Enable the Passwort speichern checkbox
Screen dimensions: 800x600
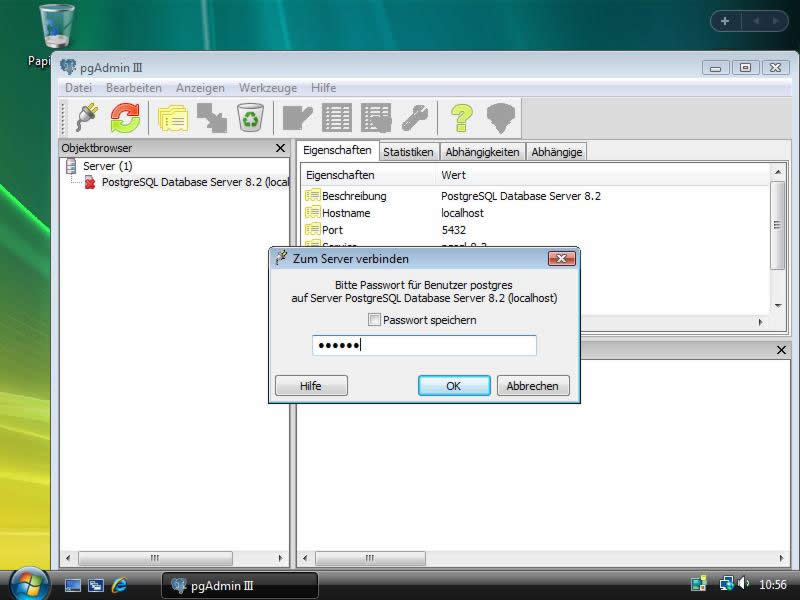coord(374,320)
